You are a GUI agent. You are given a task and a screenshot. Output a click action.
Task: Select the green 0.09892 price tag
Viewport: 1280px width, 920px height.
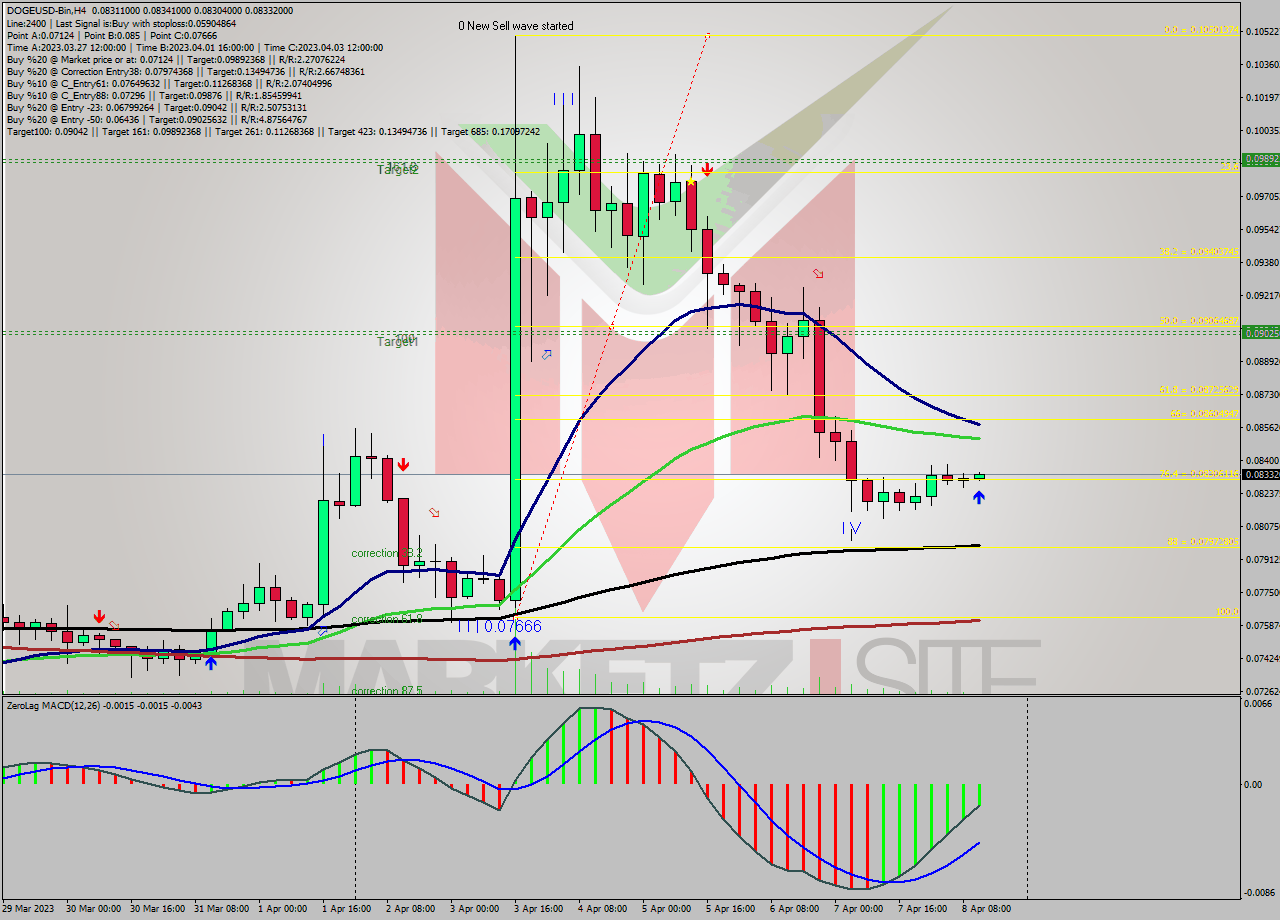click(x=1260, y=159)
